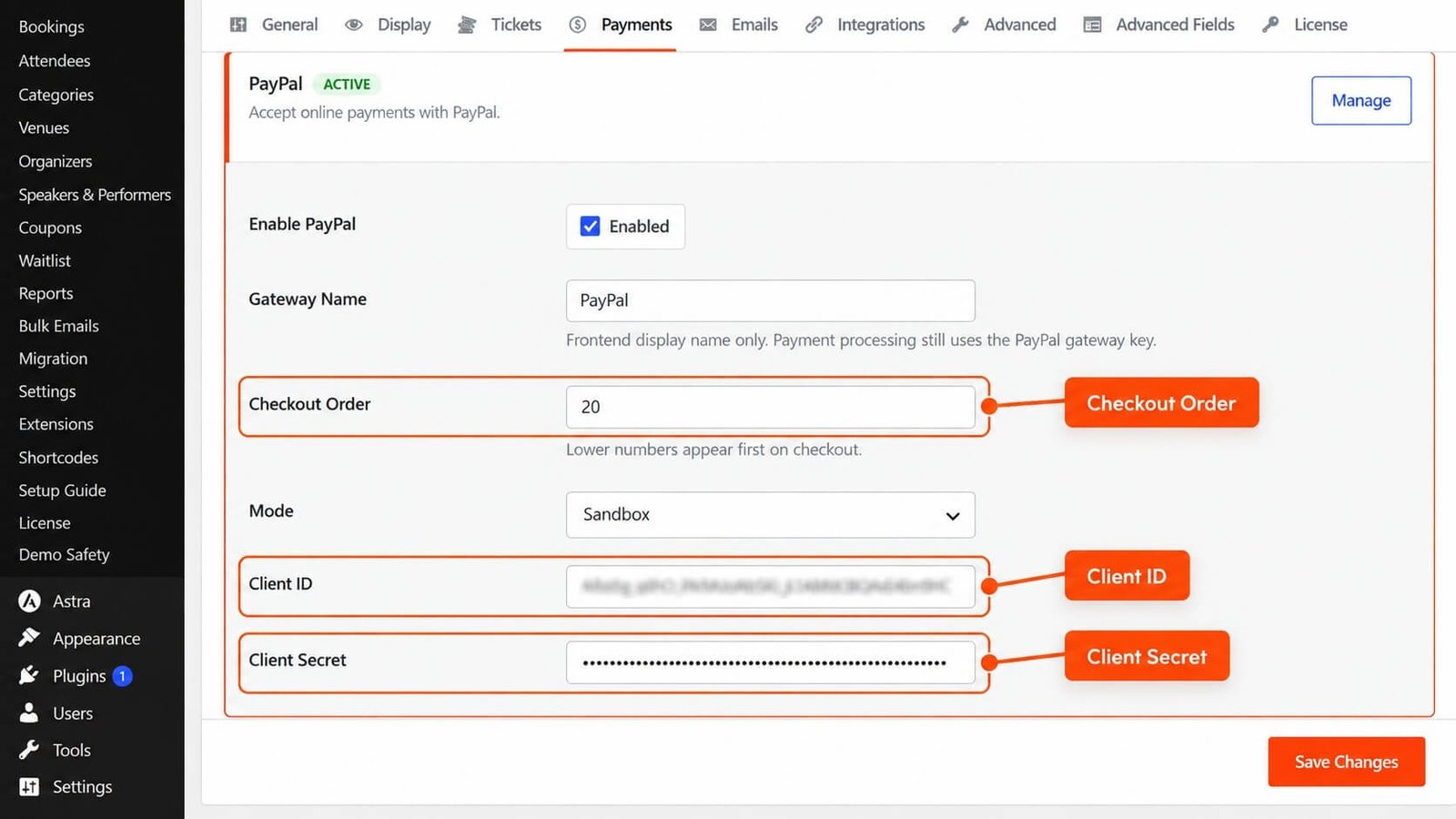
Task: Click the Gateway Name input field
Action: point(770,300)
